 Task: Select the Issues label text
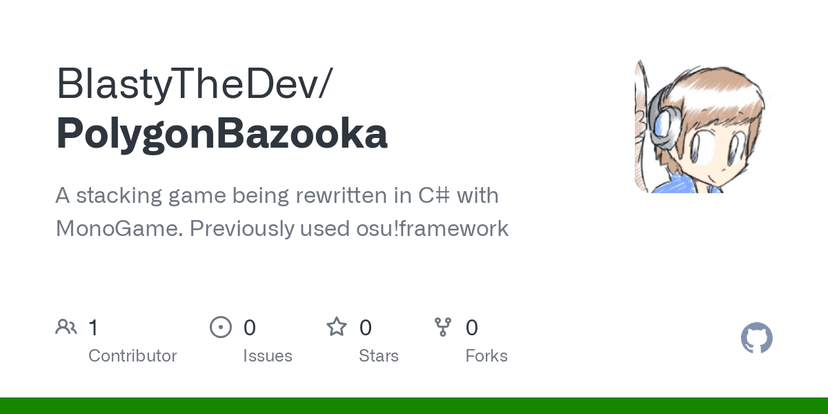pos(267,356)
